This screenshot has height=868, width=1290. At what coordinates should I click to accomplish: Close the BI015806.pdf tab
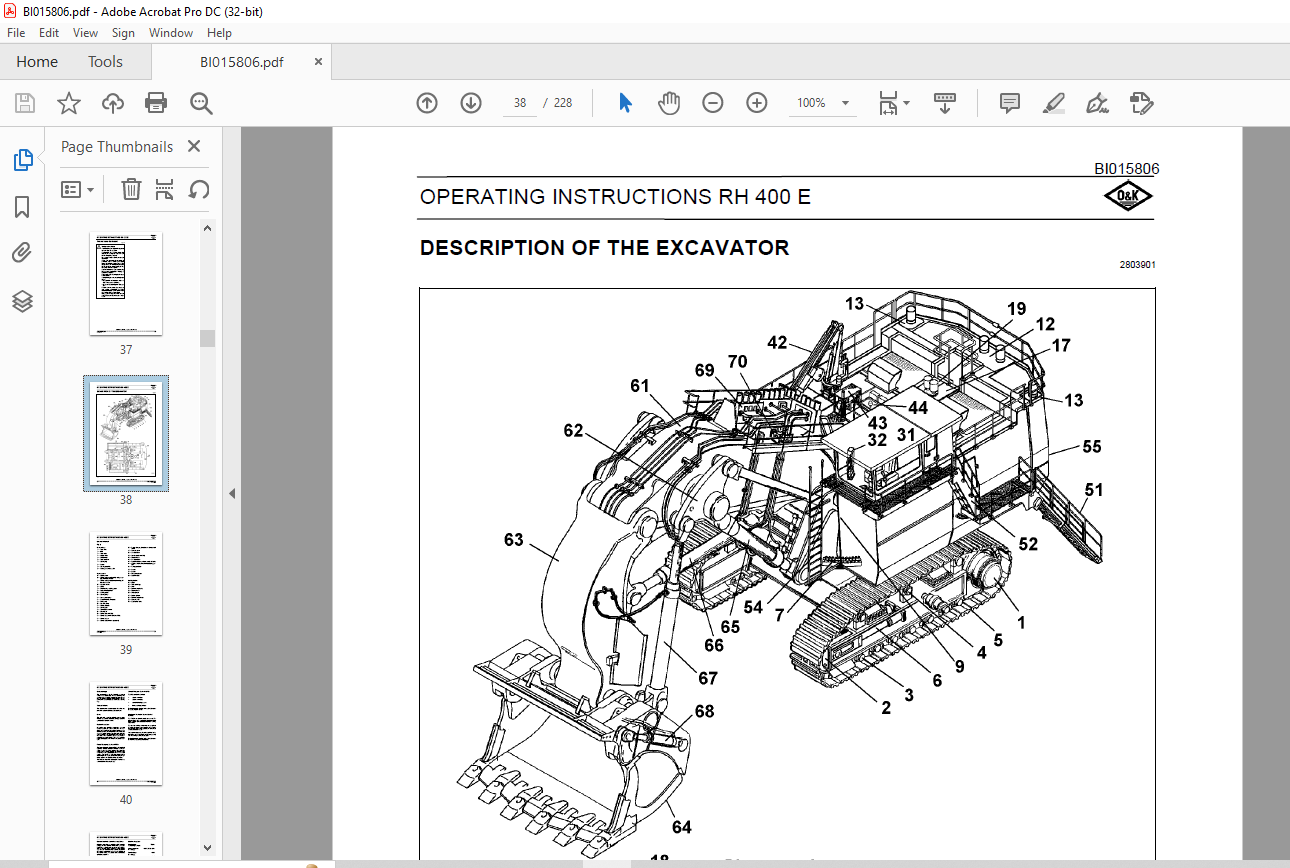click(319, 61)
